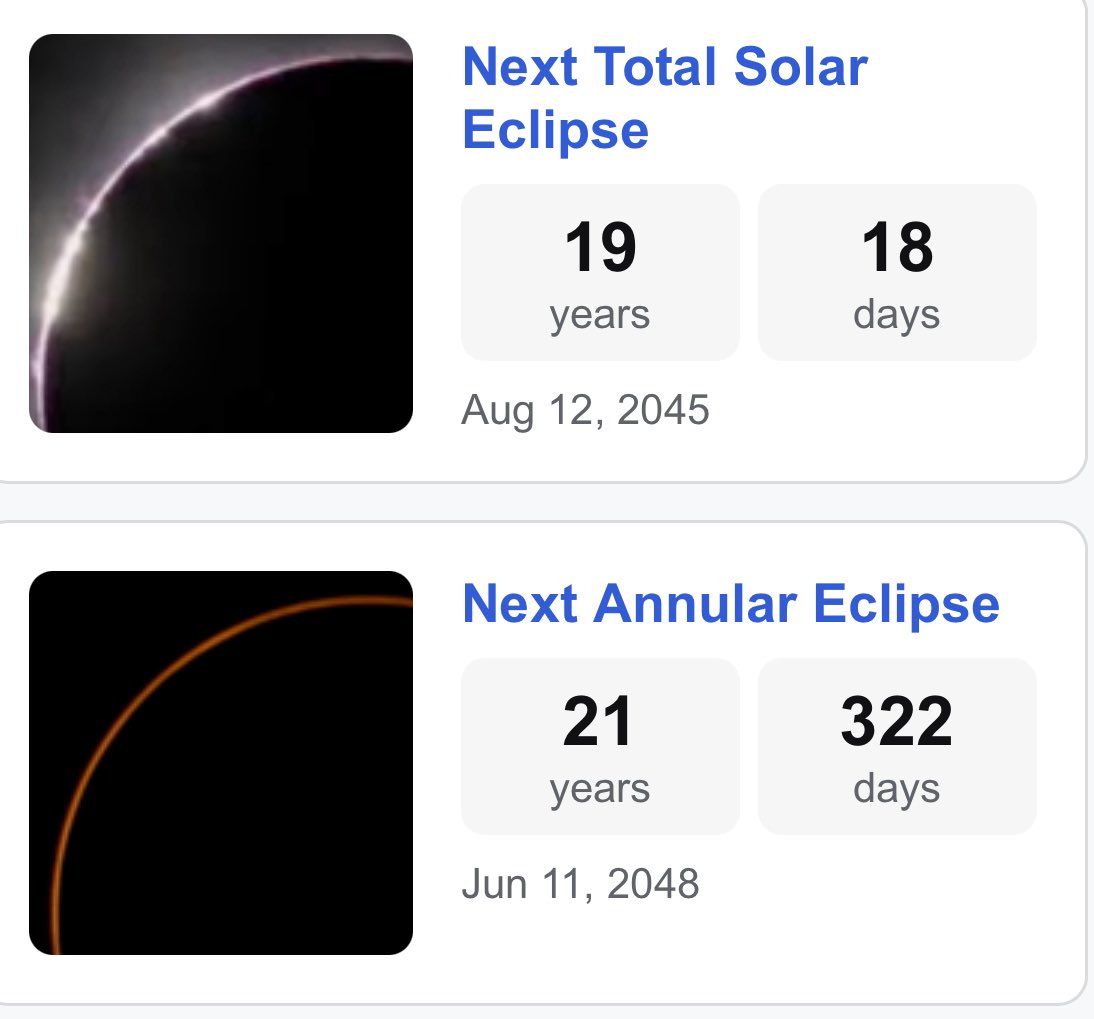Open the total solar eclipse corona thumbnail

220,234
